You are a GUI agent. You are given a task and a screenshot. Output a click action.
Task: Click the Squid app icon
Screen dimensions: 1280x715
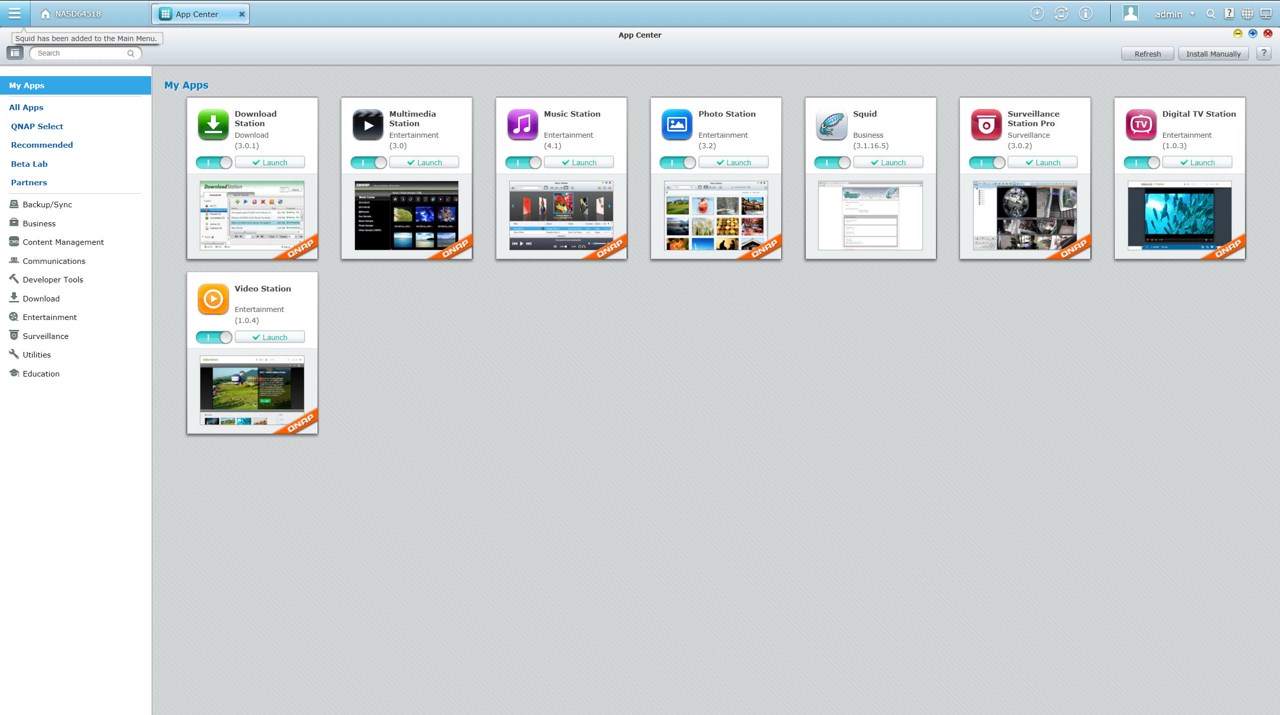pos(832,125)
